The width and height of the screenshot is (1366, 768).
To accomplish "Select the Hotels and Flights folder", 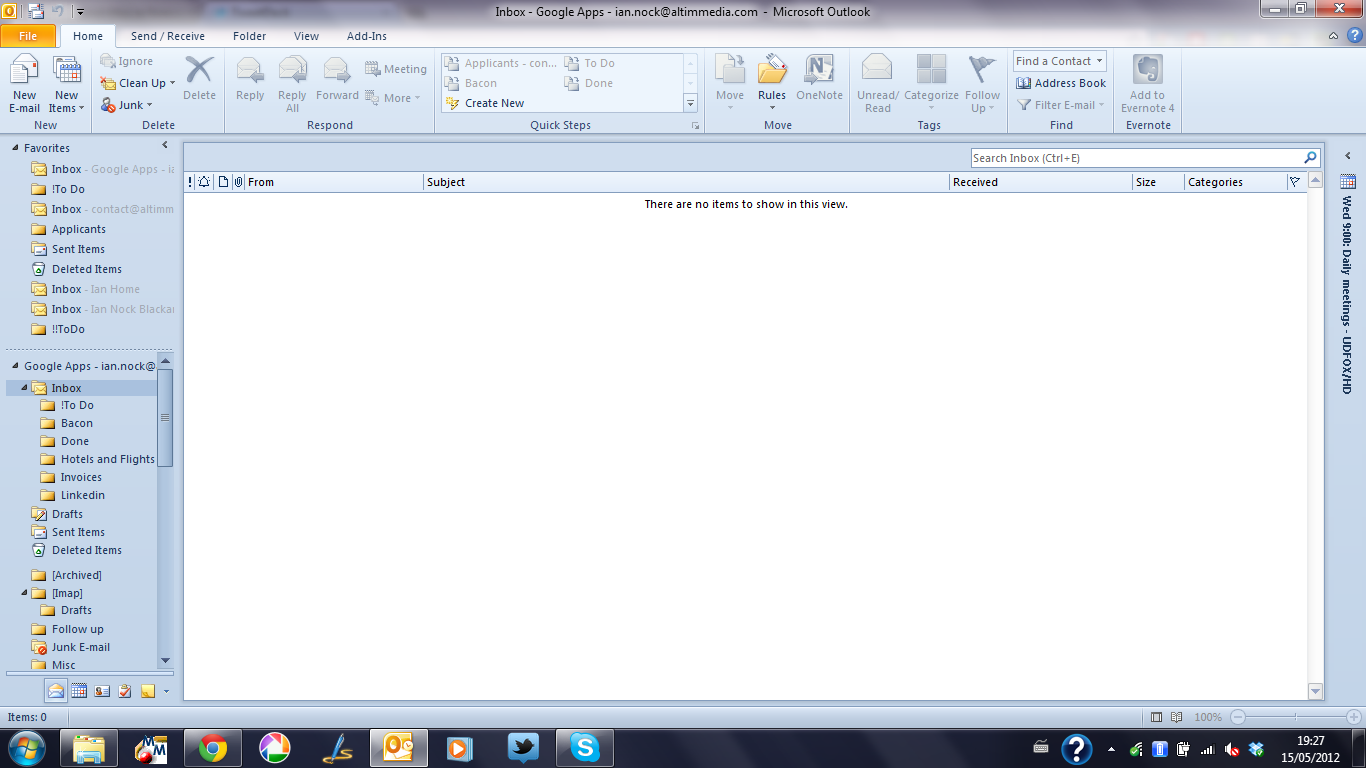I will pos(107,459).
